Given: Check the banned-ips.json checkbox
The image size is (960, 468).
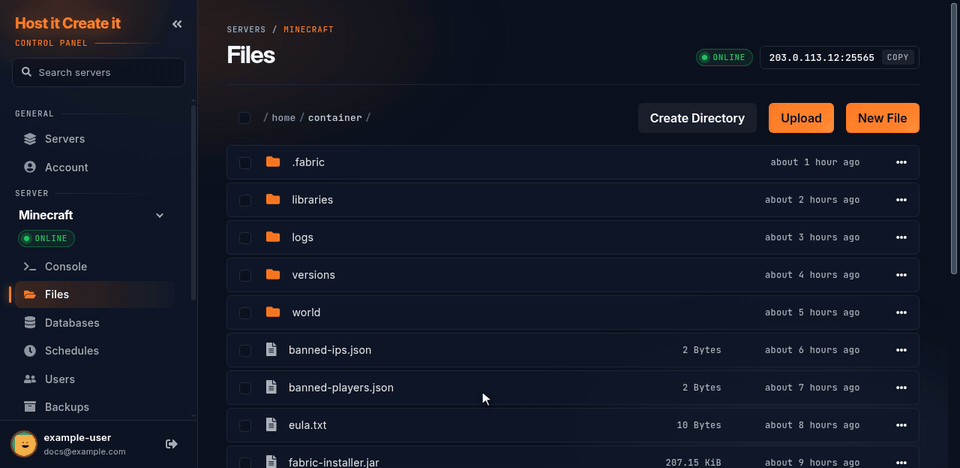Looking at the screenshot, I should click(245, 350).
